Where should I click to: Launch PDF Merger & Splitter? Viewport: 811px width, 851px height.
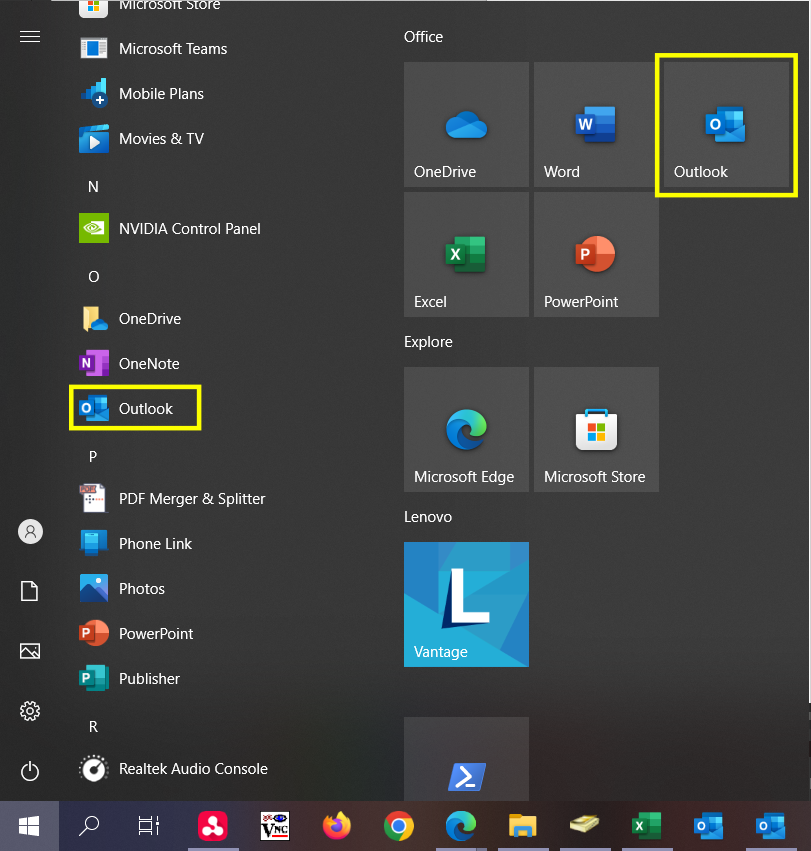tap(174, 499)
